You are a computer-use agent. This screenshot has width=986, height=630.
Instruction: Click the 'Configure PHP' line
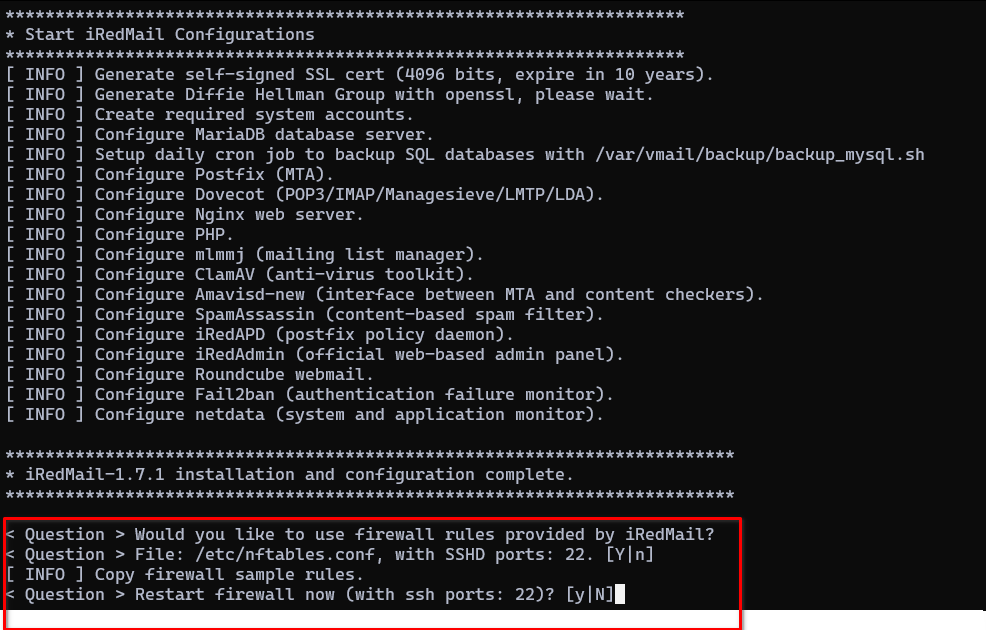pyautogui.click(x=119, y=235)
